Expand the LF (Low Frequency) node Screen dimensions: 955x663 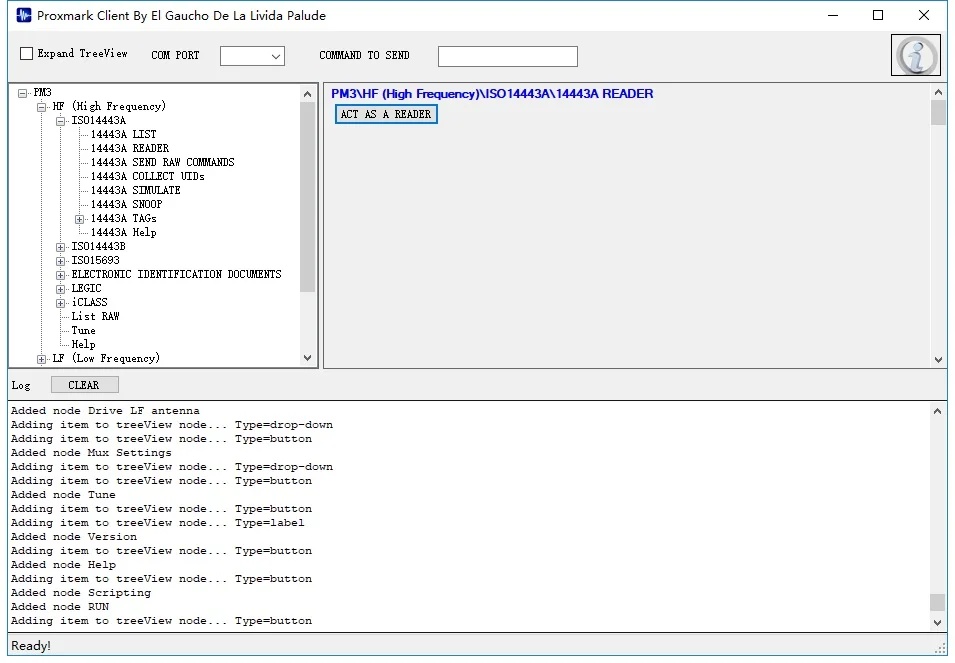point(41,359)
